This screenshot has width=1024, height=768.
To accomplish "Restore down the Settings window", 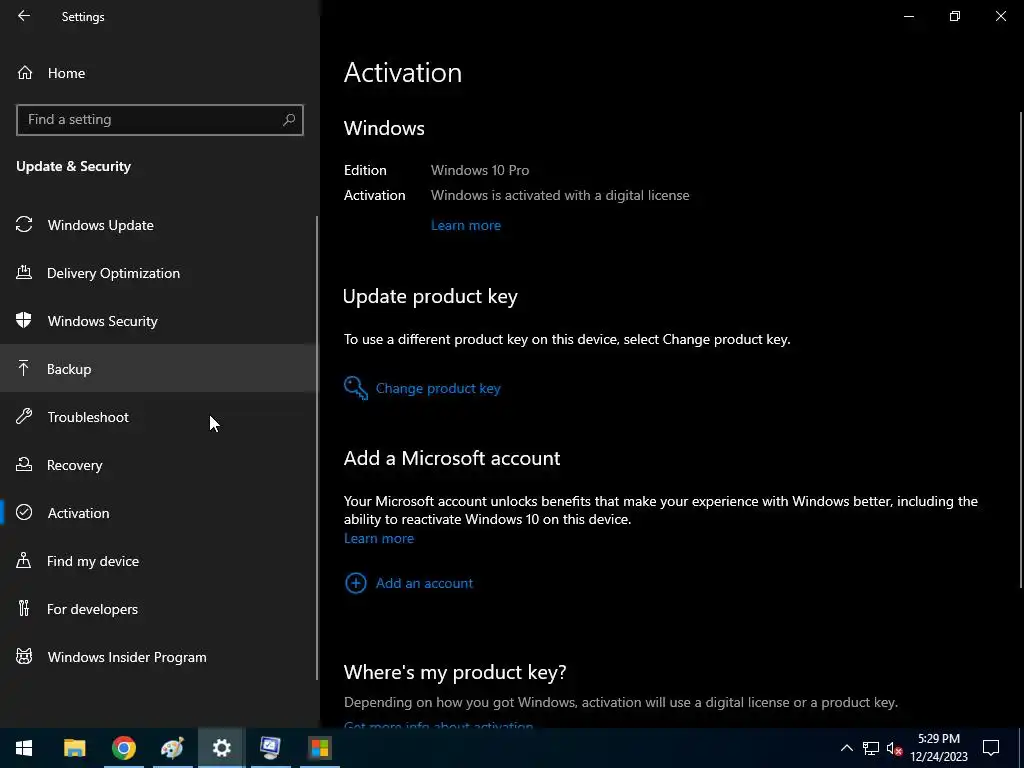I will click(x=955, y=16).
